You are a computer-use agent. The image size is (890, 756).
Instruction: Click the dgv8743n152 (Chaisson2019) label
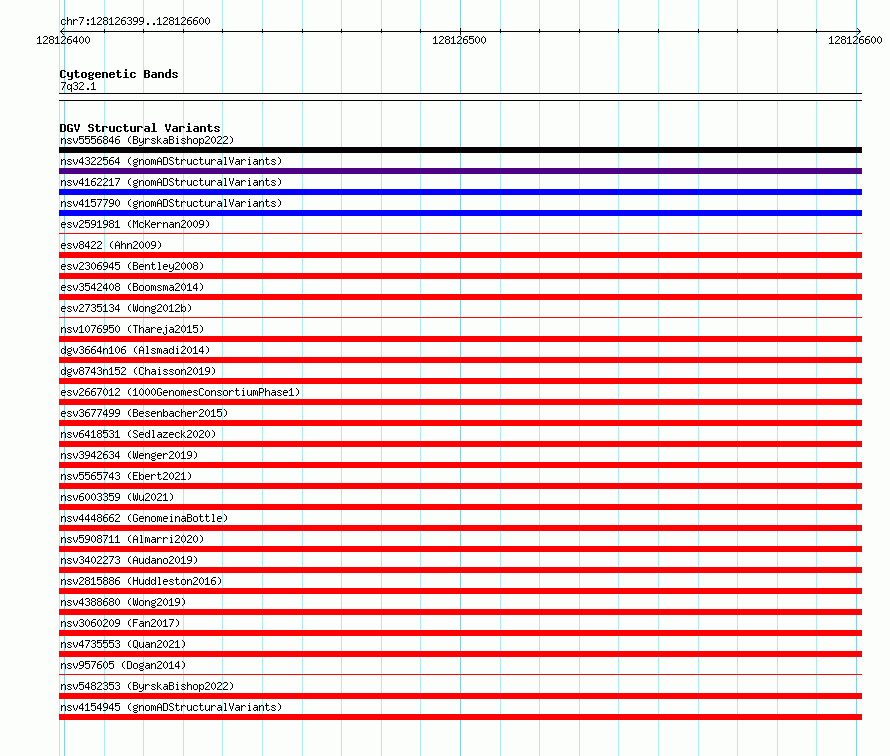pyautogui.click(x=138, y=371)
